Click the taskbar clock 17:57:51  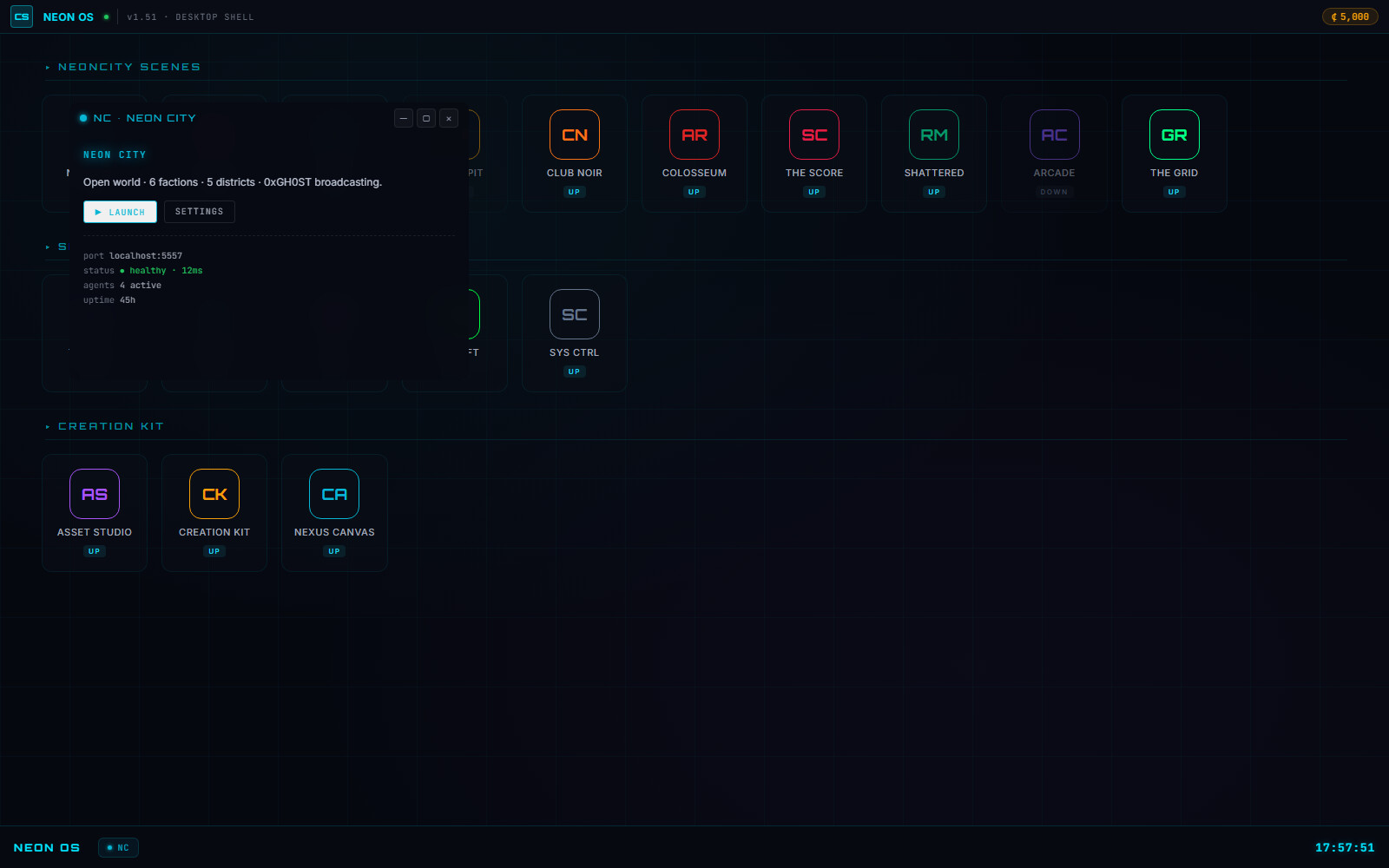coord(1345,847)
